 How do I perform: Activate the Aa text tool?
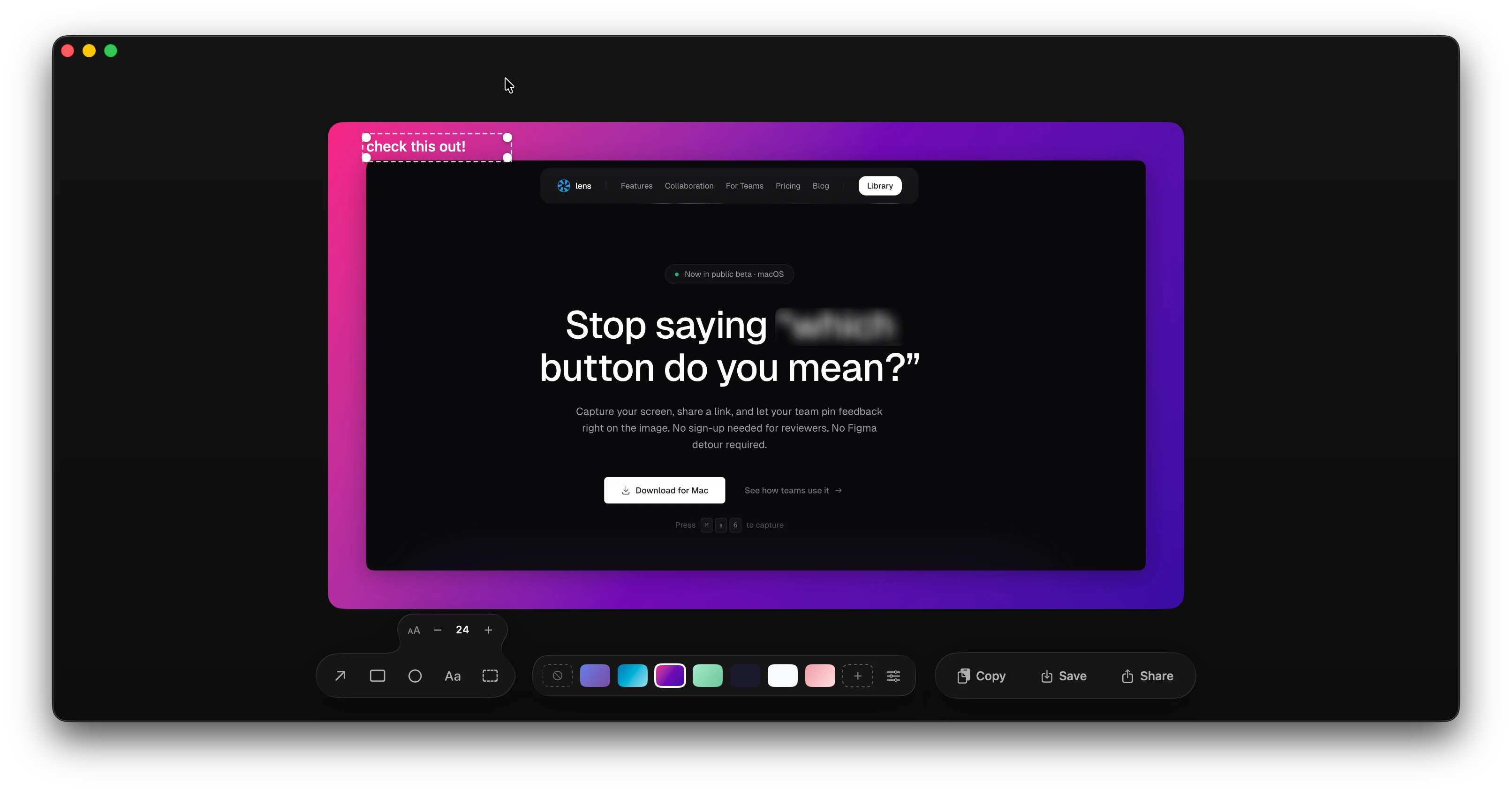453,676
